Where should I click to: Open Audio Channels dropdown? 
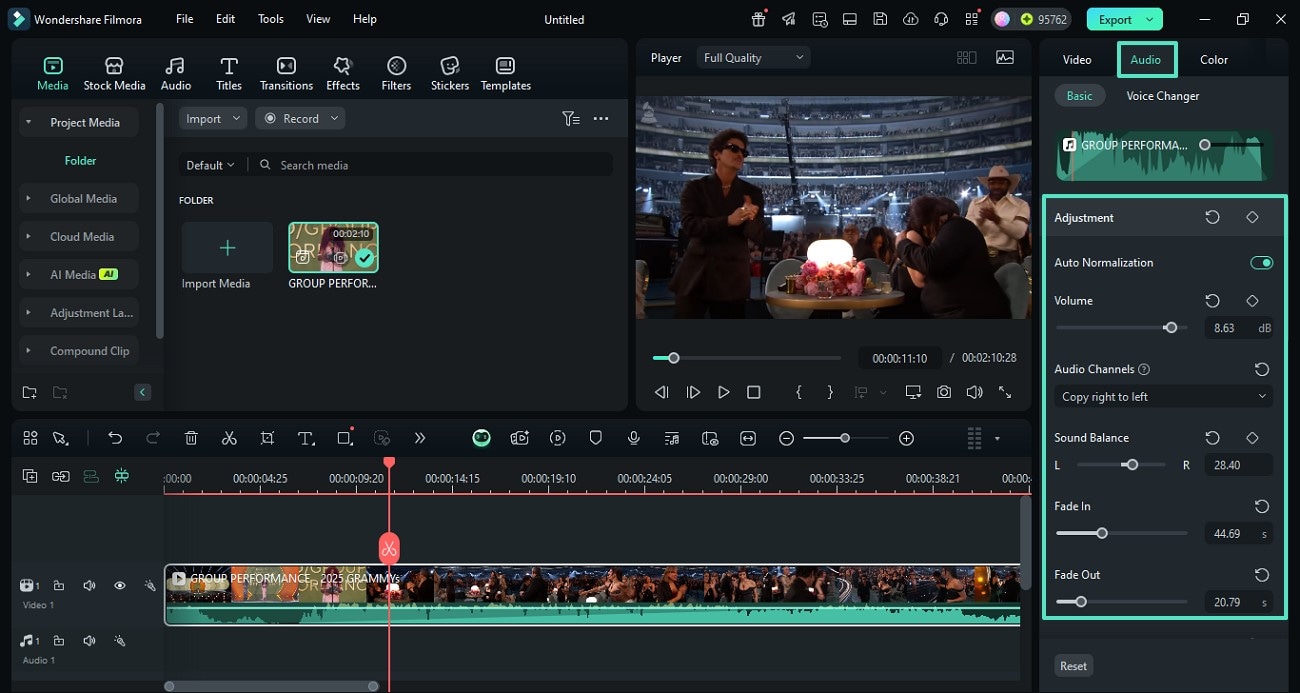tap(1163, 397)
